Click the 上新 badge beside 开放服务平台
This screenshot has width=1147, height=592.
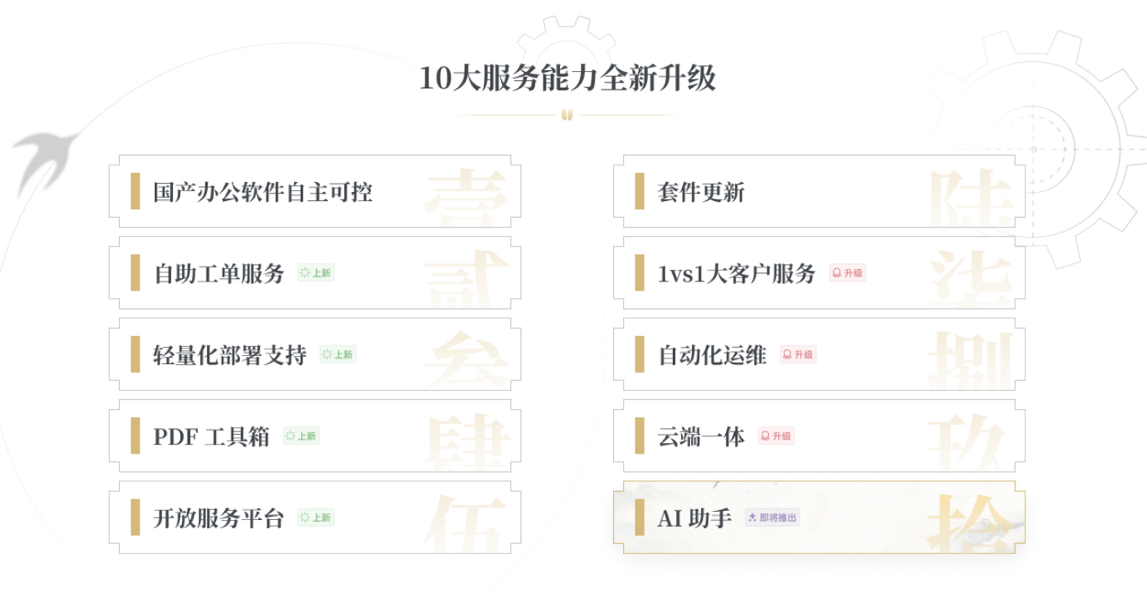point(316,517)
